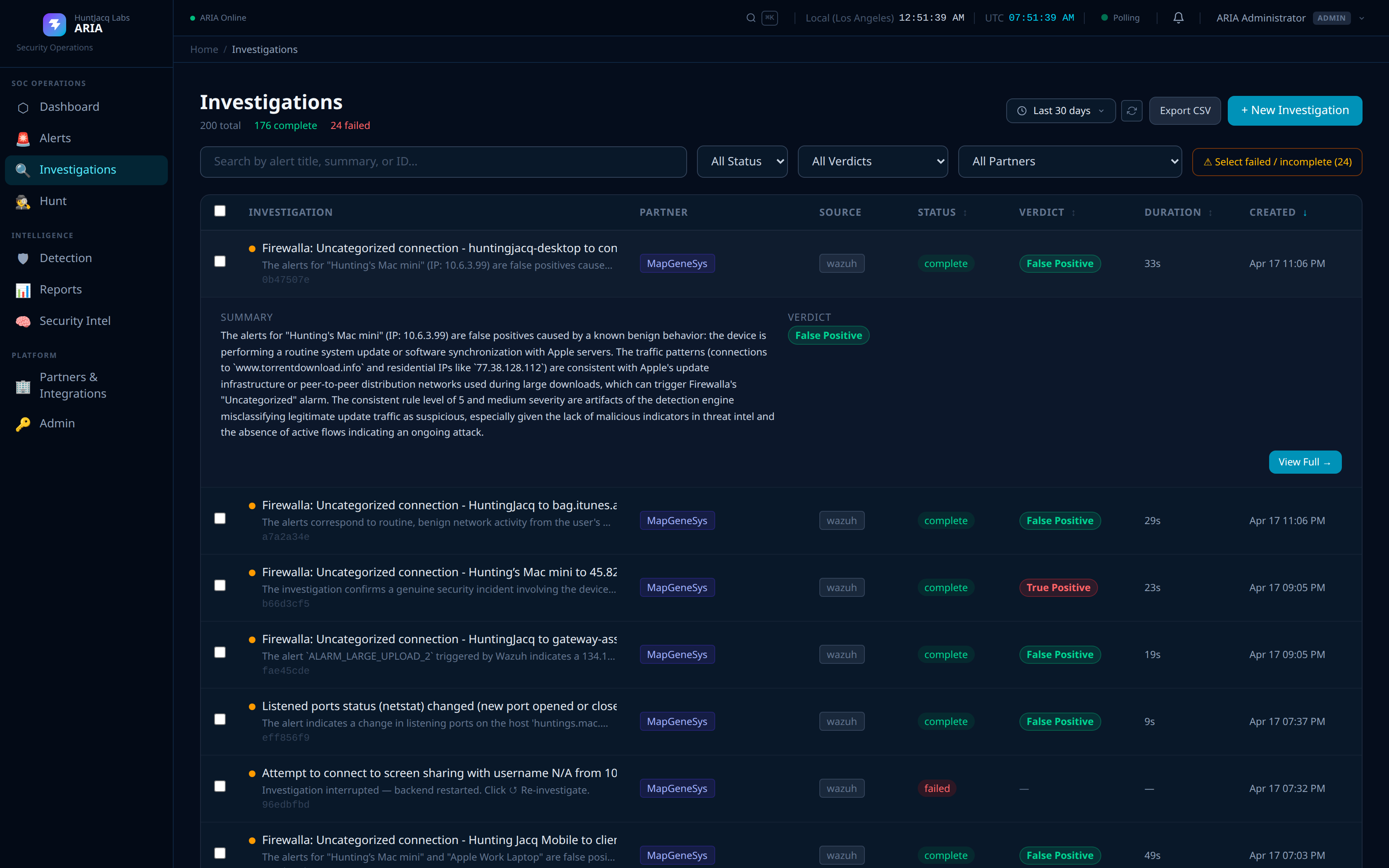Toggle Created column sort arrow
Viewport: 1389px width, 868px height.
pyautogui.click(x=1305, y=213)
